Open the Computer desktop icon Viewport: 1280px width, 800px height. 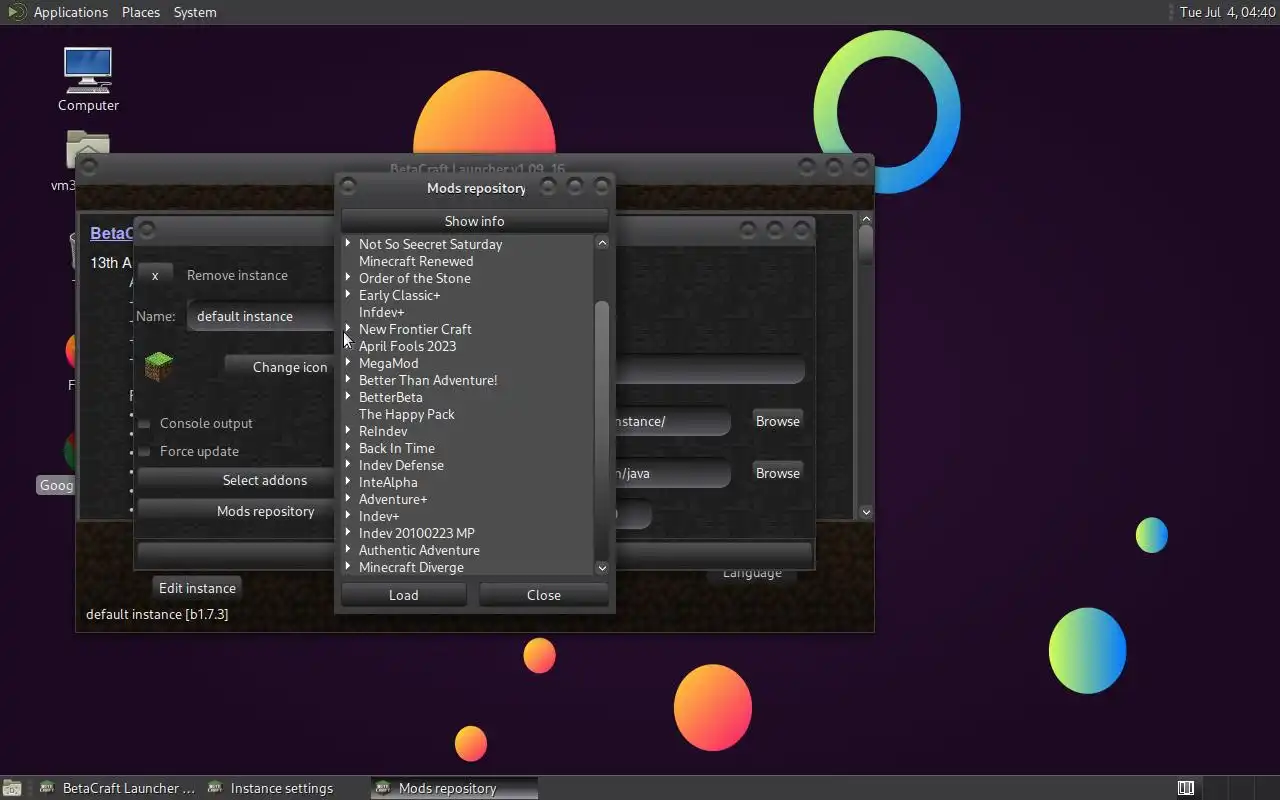pyautogui.click(x=88, y=80)
